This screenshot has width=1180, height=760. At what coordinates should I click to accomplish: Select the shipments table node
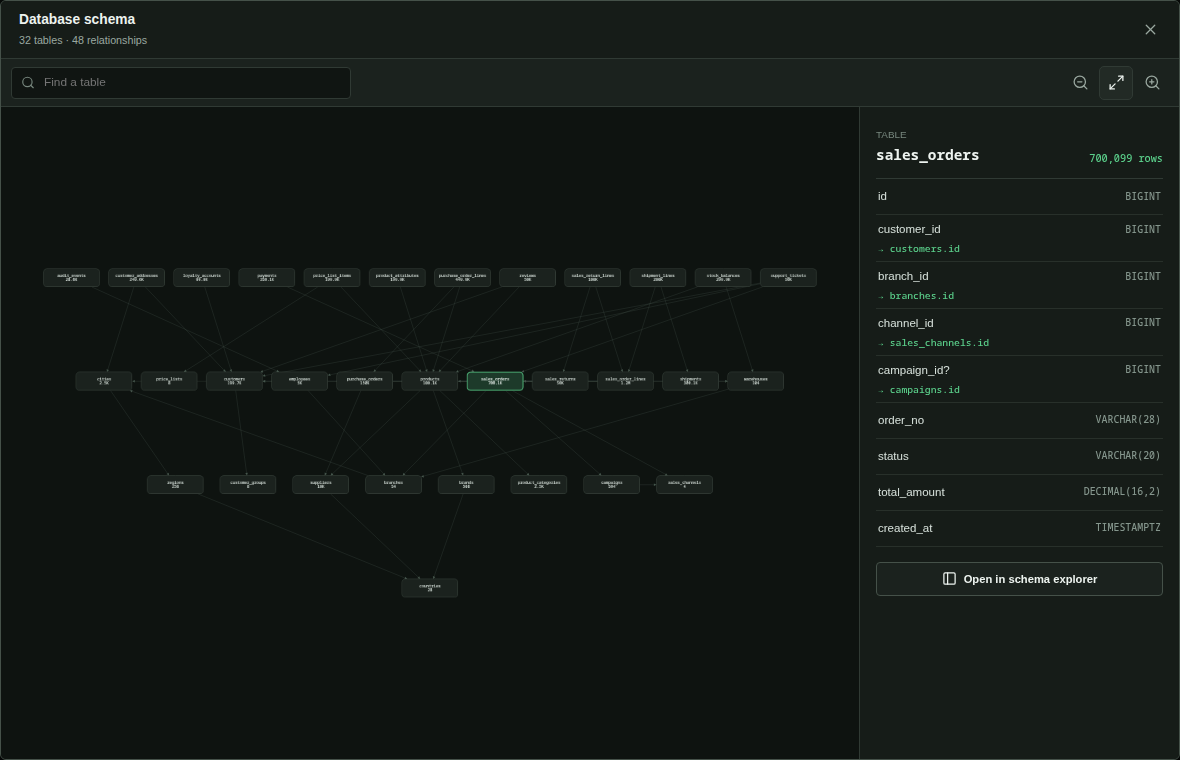tap(690, 381)
